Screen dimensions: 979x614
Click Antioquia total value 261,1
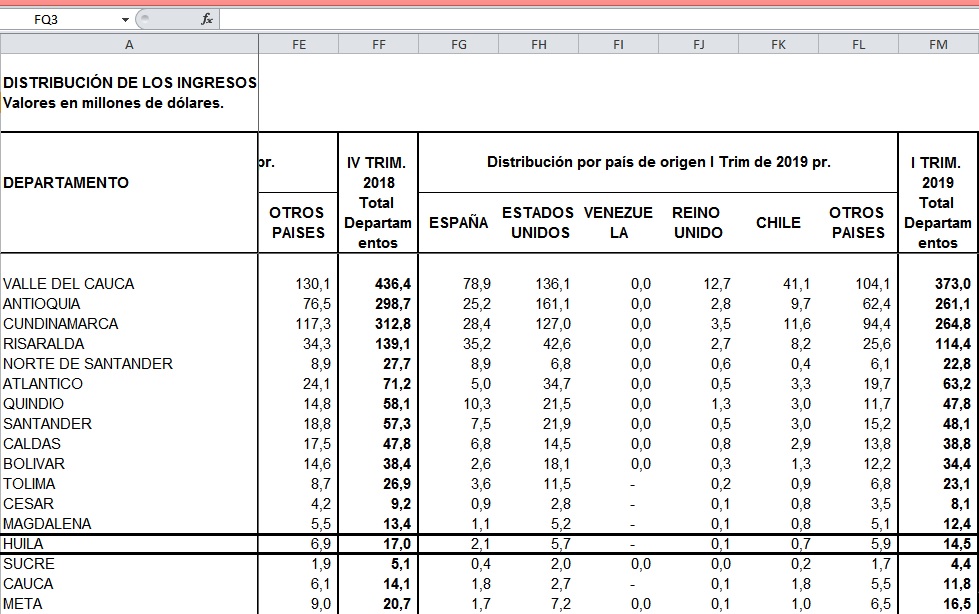[953, 304]
